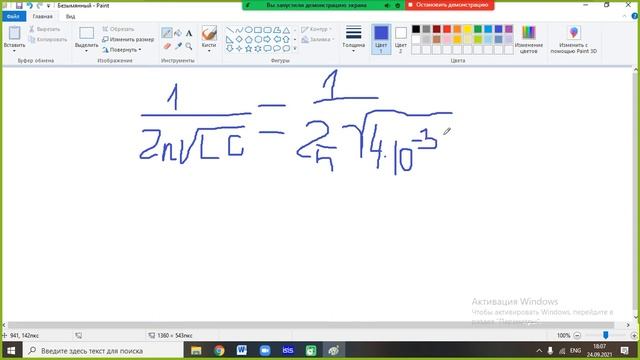Image resolution: width=640 pixels, height=360 pixels.
Task: Choose the curve shape
Action: pos(239,30)
